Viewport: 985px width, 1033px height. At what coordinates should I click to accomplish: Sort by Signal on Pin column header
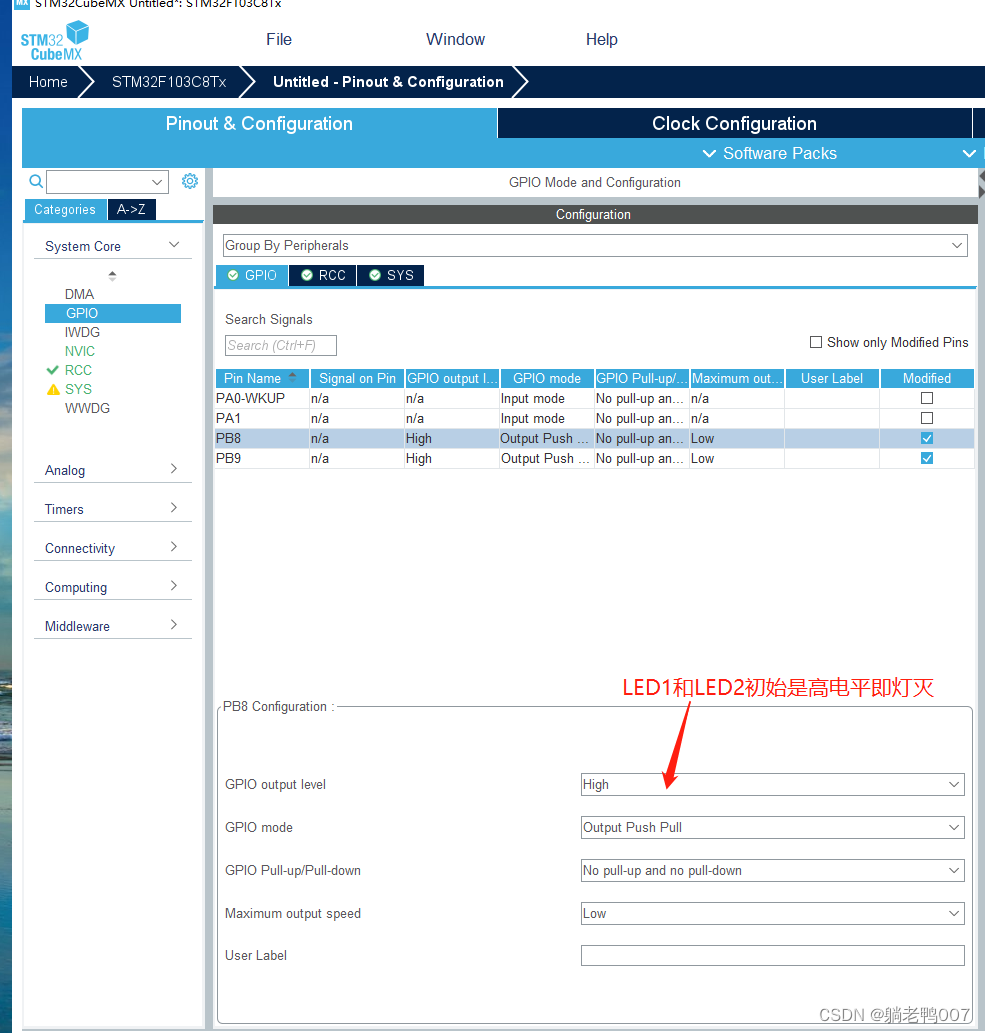pos(357,378)
